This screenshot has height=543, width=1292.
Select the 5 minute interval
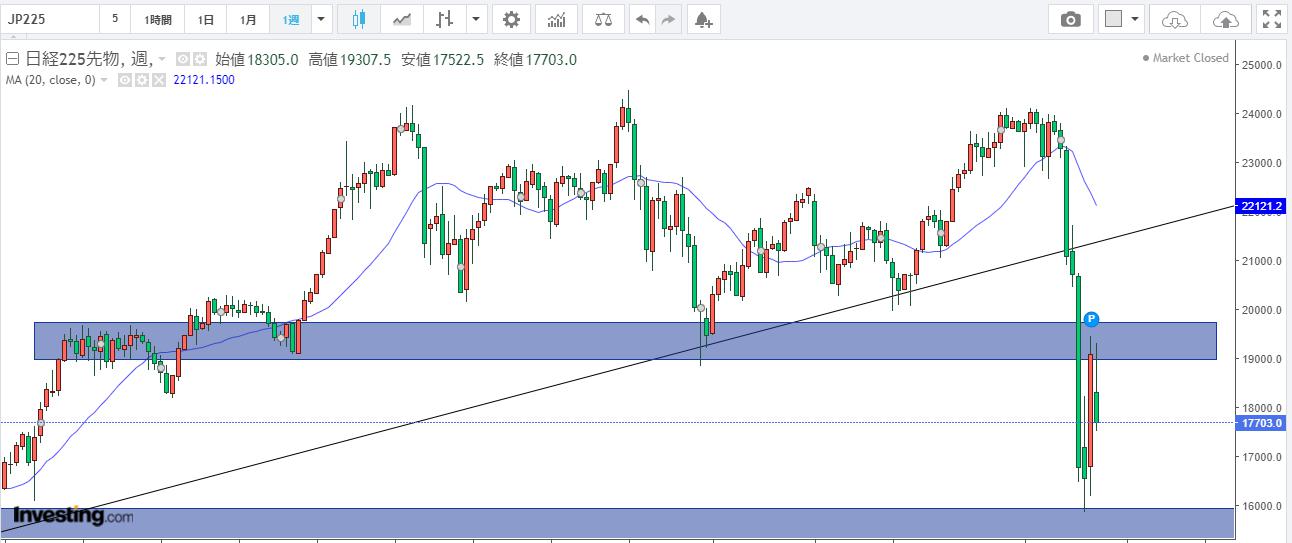pyautogui.click(x=115, y=19)
